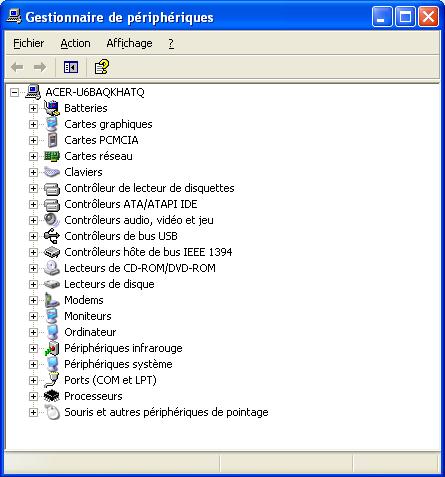445x477 pixels.
Task: Click the Moniteurs monitor icon
Action: (x=52, y=316)
